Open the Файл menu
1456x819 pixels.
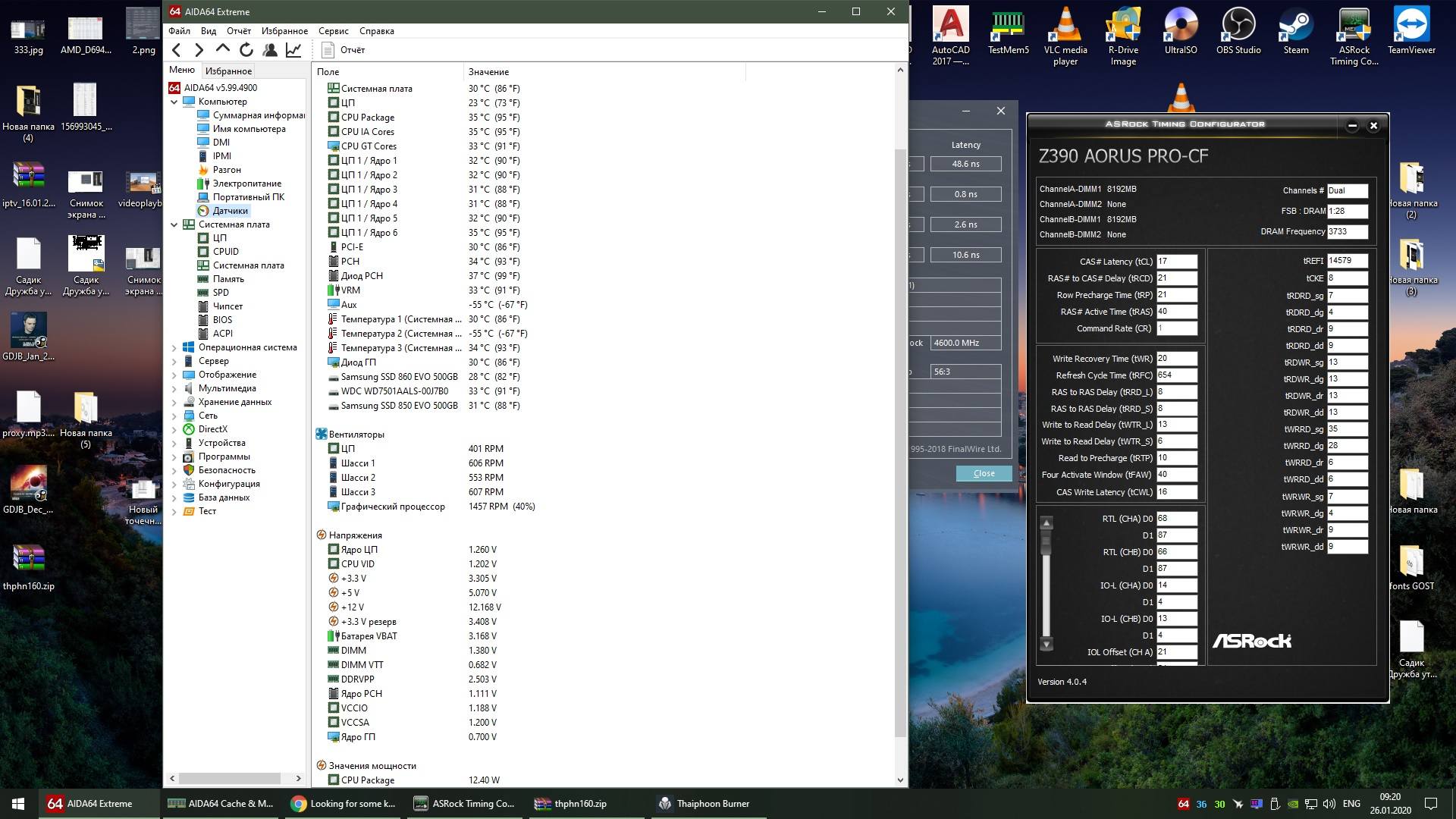pos(180,31)
